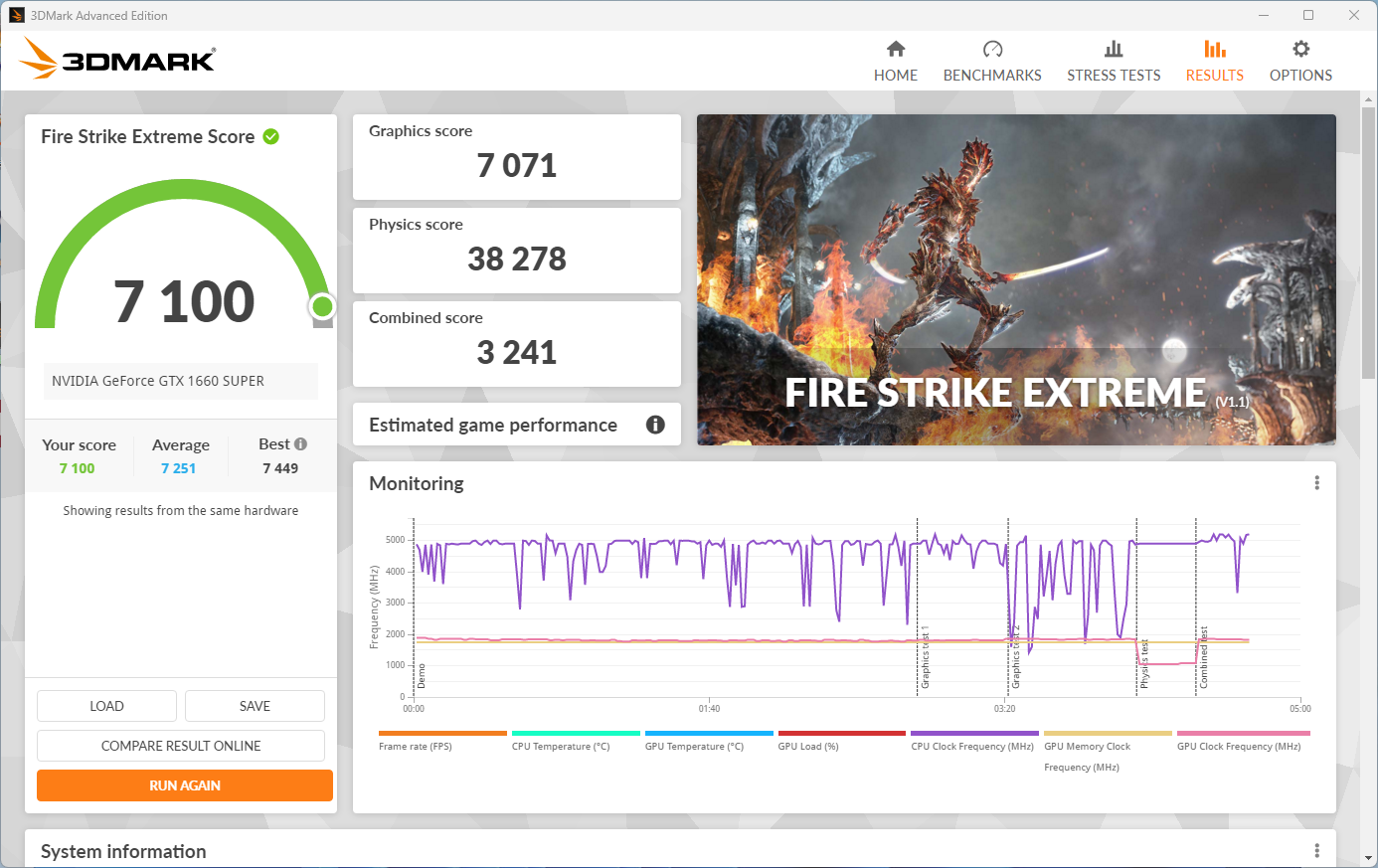Click the System information heading

click(x=123, y=852)
